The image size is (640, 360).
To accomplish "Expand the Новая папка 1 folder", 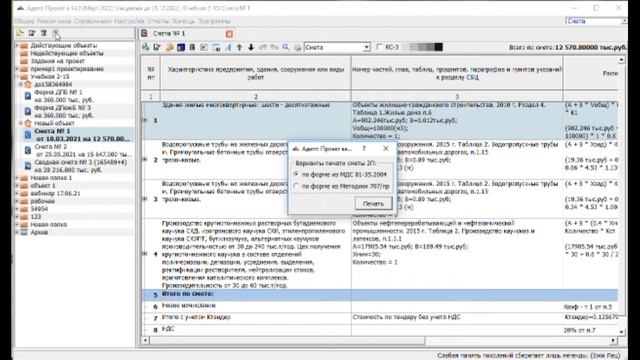I will [x=17, y=178].
